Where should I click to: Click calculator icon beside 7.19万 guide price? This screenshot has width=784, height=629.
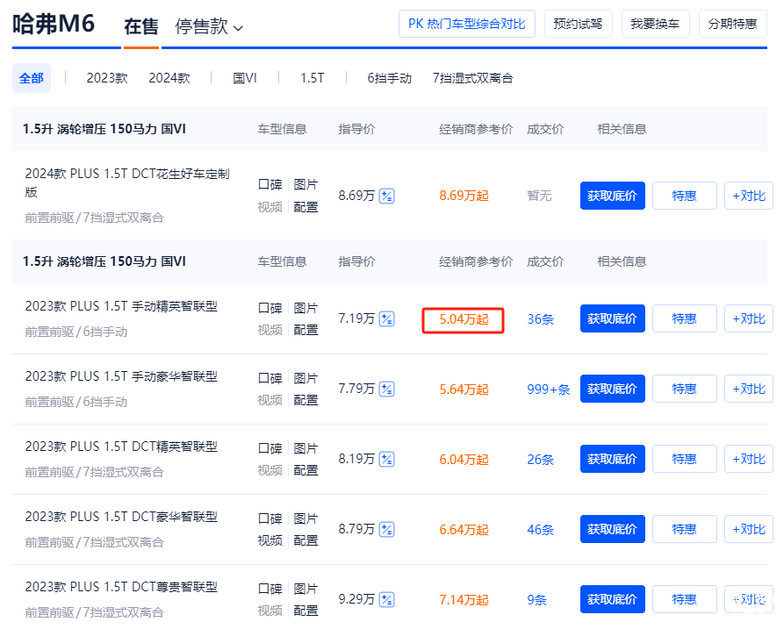point(387,319)
